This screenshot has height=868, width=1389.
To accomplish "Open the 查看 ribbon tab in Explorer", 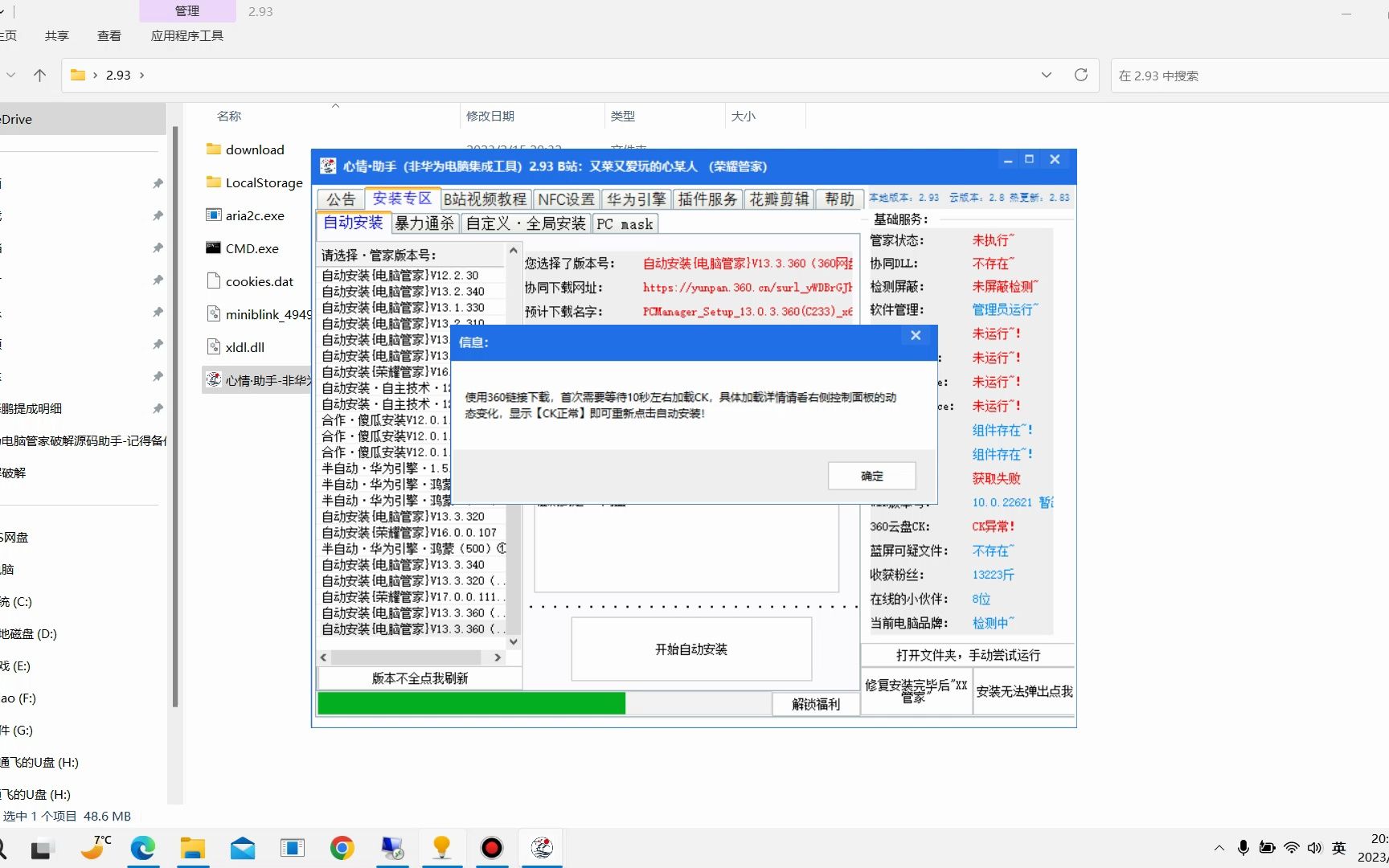I will tap(109, 35).
